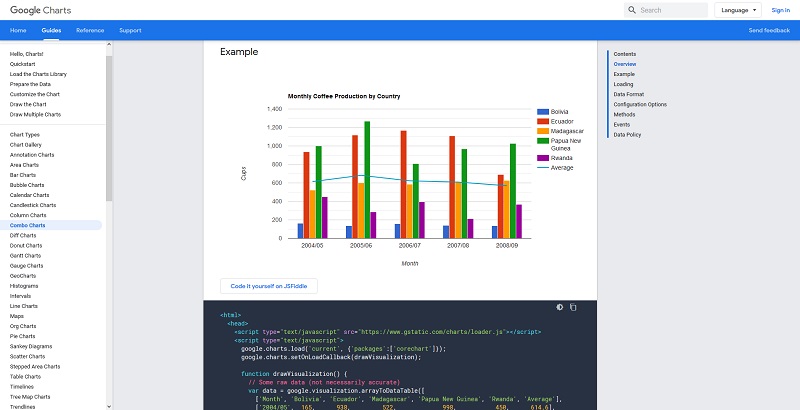Toggle dark code theme icon
The height and width of the screenshot is (410, 800).
(560, 307)
